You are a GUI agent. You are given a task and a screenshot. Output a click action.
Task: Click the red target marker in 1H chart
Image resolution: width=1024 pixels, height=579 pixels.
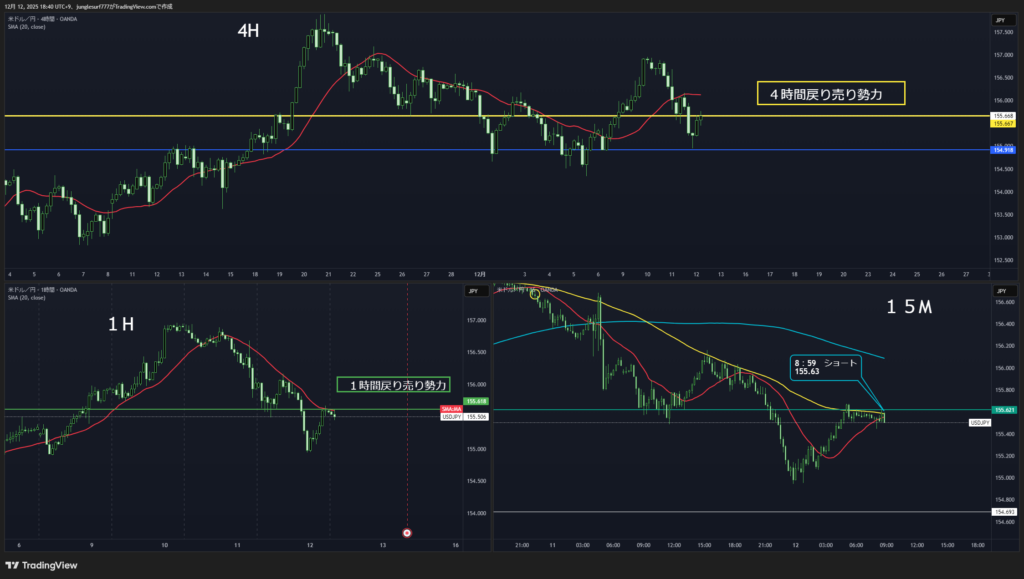(407, 533)
